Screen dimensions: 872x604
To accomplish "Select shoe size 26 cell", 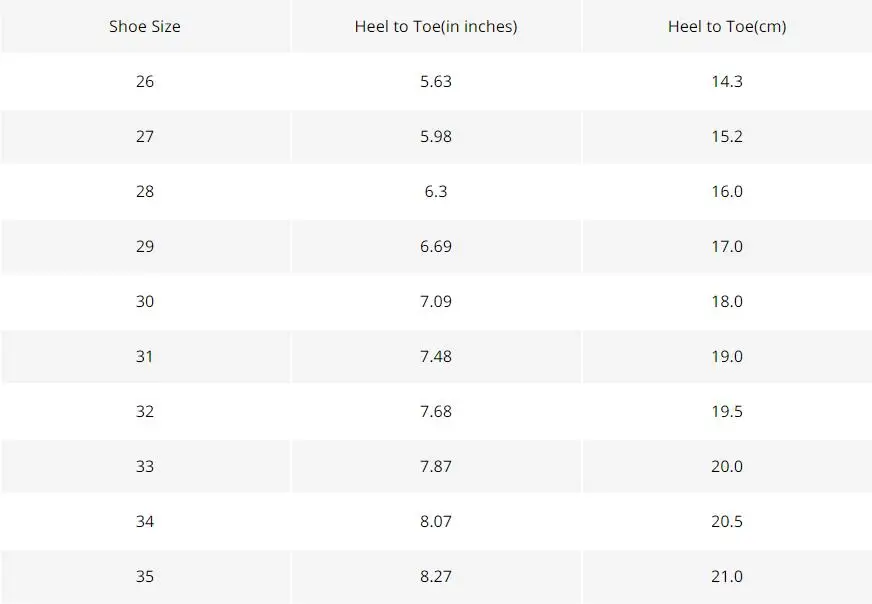I will [x=145, y=81].
